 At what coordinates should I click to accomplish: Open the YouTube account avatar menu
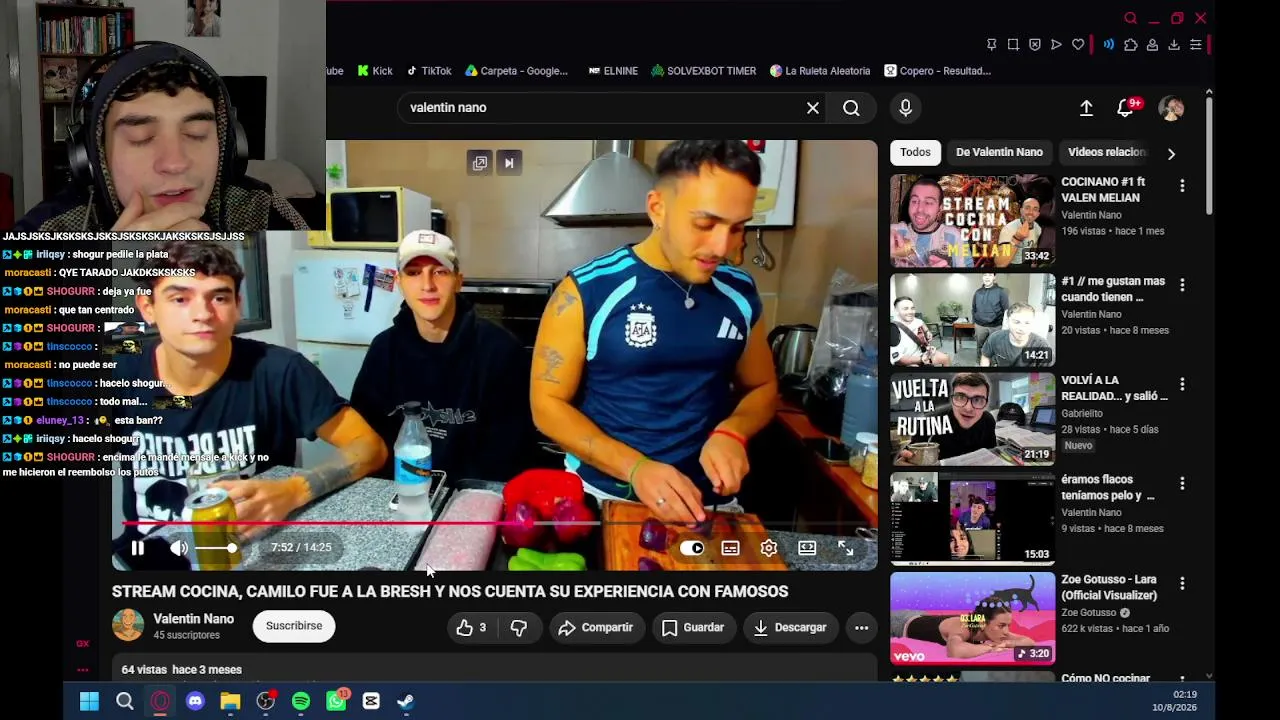pyautogui.click(x=1171, y=108)
